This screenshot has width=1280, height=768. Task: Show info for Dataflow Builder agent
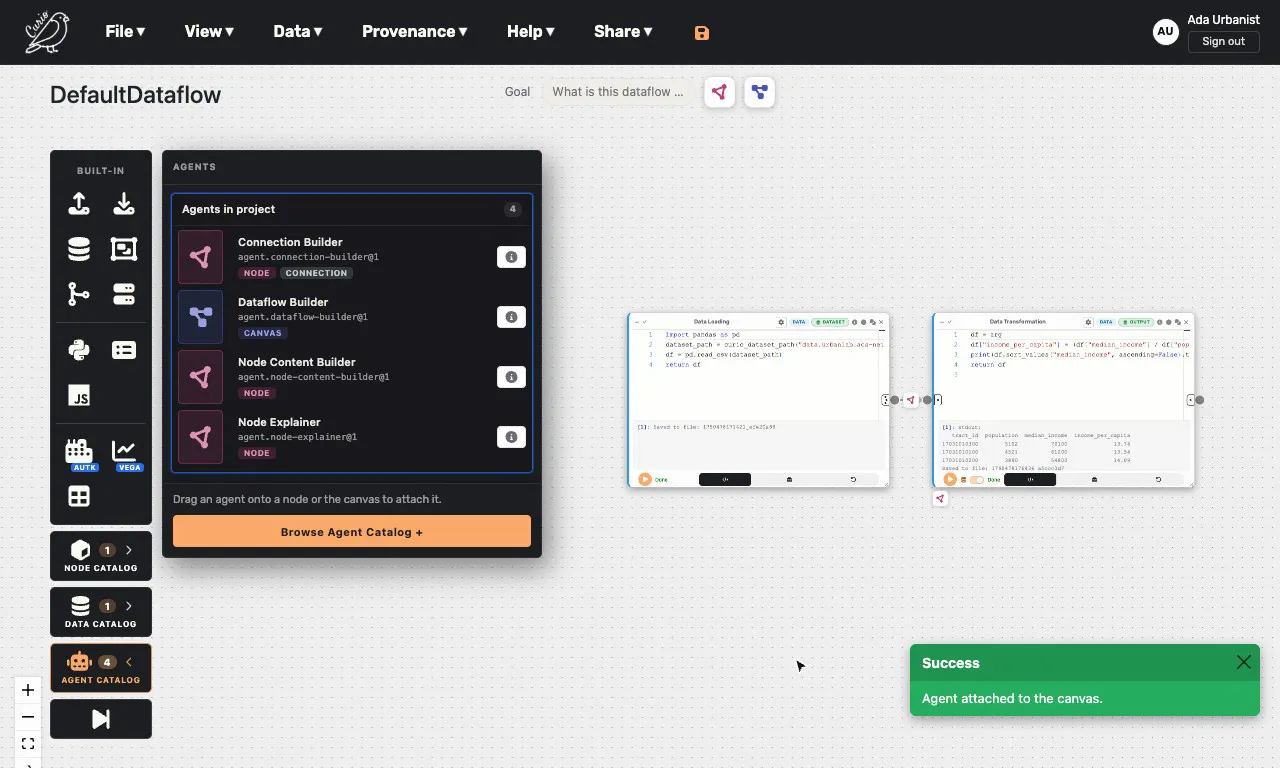[511, 317]
